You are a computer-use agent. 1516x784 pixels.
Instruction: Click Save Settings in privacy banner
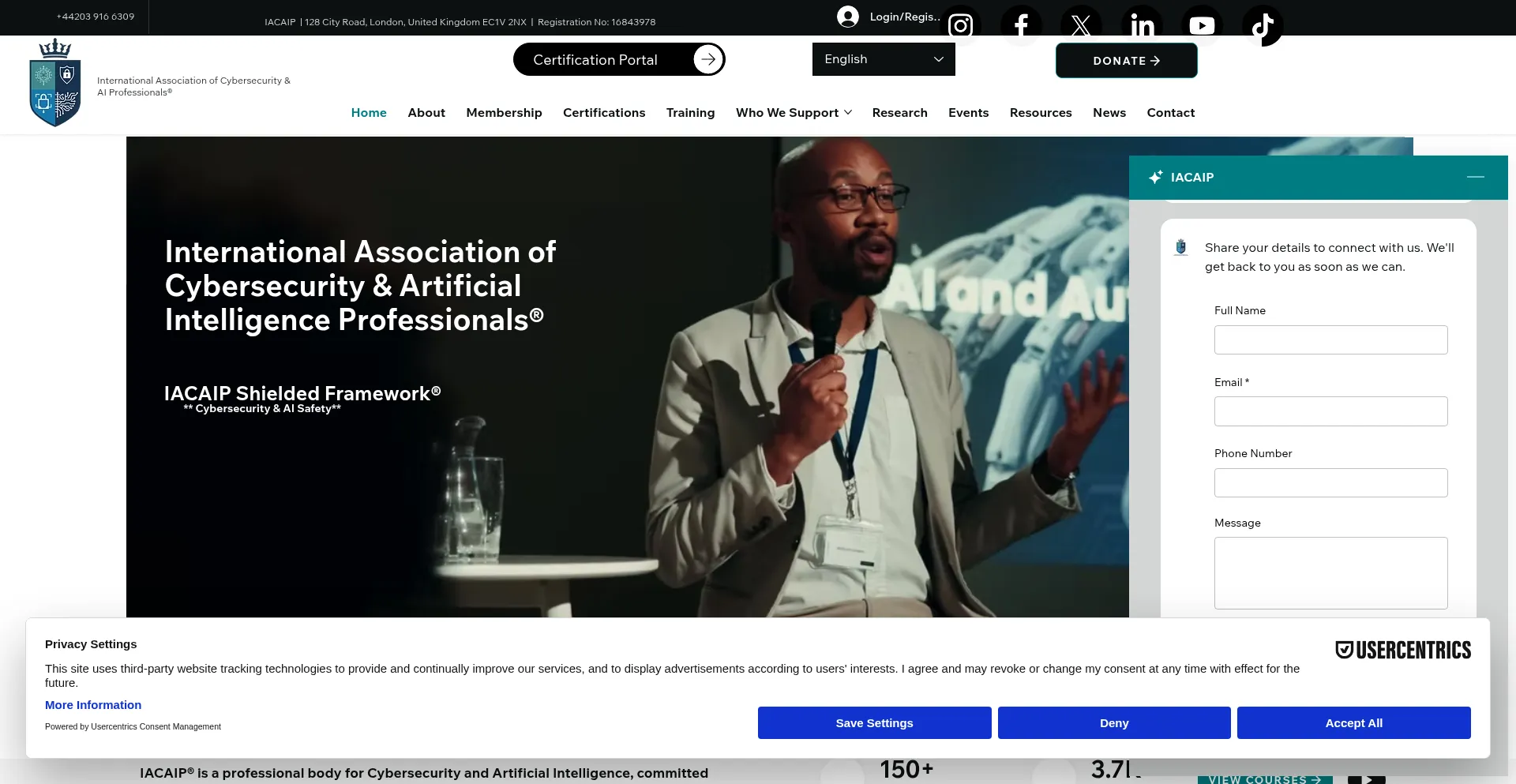875,723
